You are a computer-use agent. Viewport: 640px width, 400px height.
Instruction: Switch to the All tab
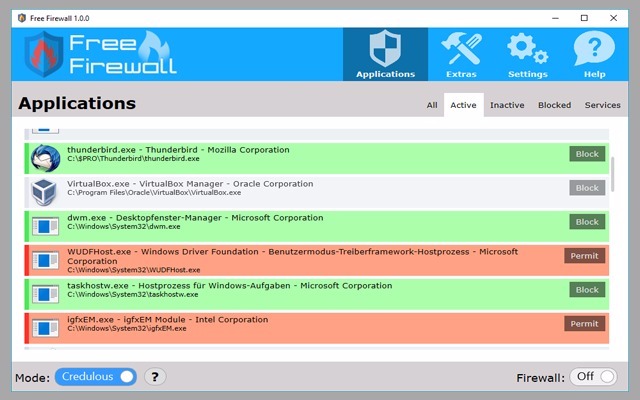point(432,105)
